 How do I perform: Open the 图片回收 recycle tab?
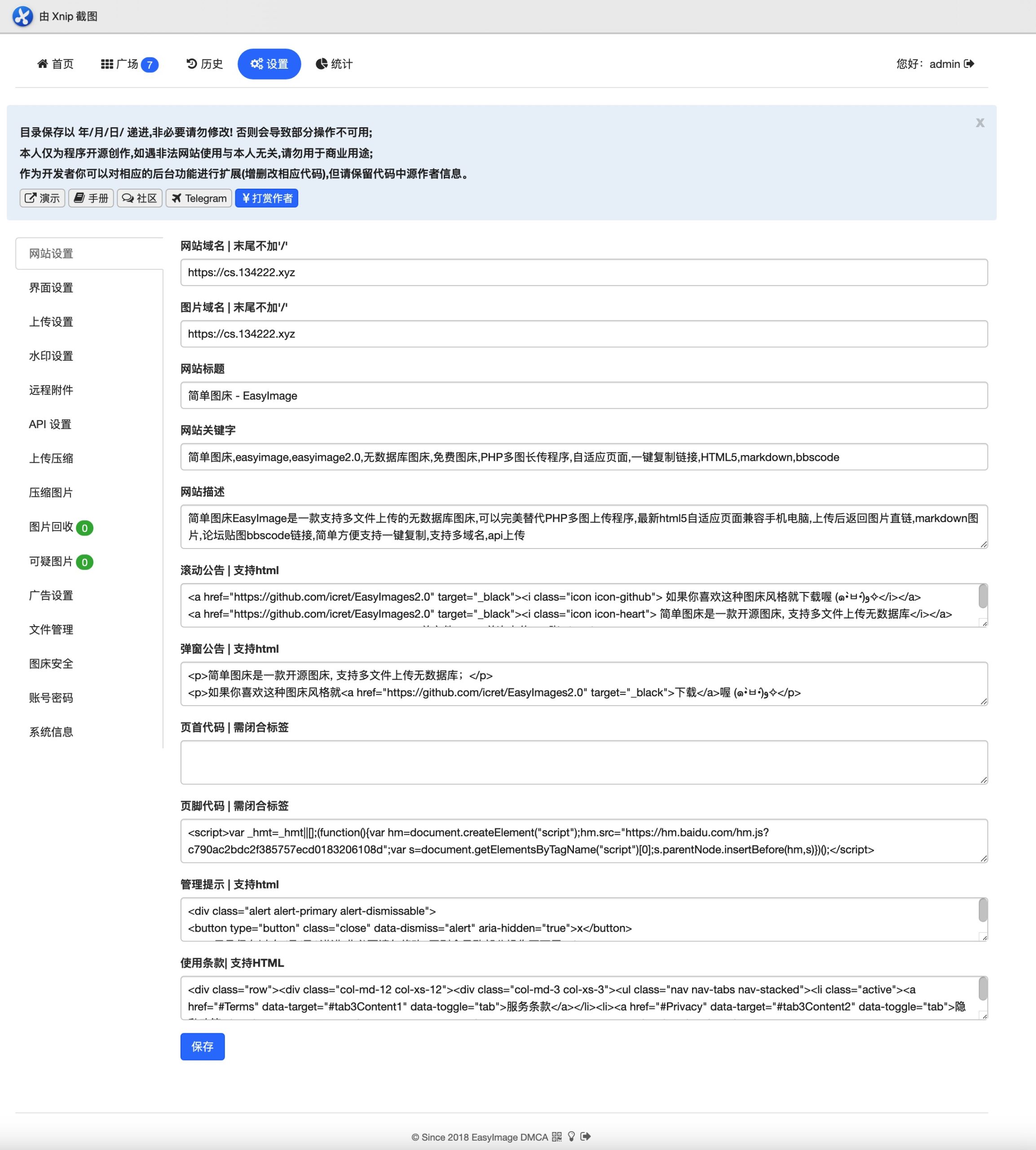tap(89, 527)
